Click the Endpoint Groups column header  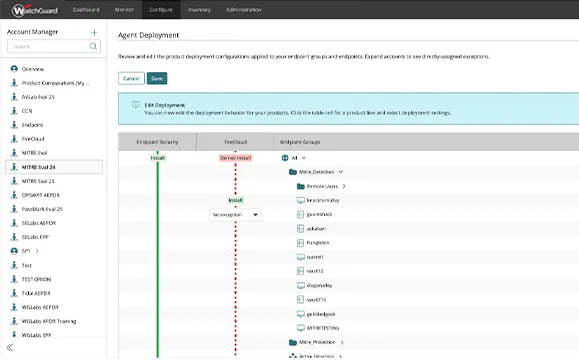(300, 142)
